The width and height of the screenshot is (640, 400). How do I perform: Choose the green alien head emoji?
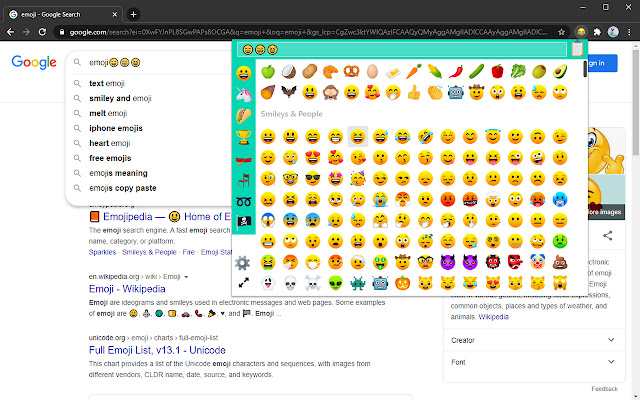click(336, 283)
